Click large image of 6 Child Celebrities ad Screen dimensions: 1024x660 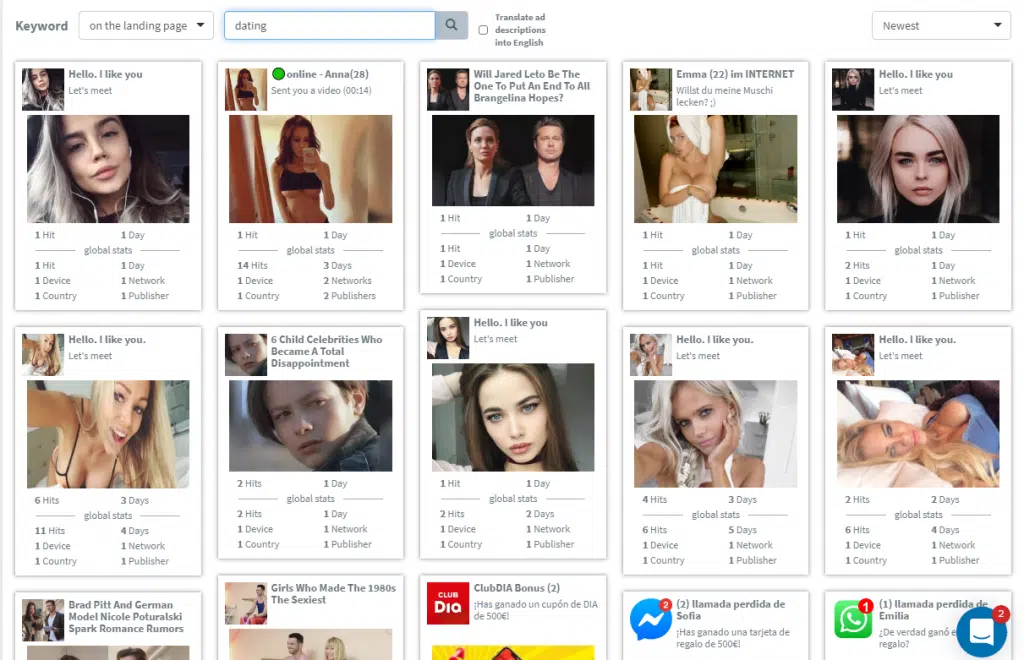coord(311,426)
